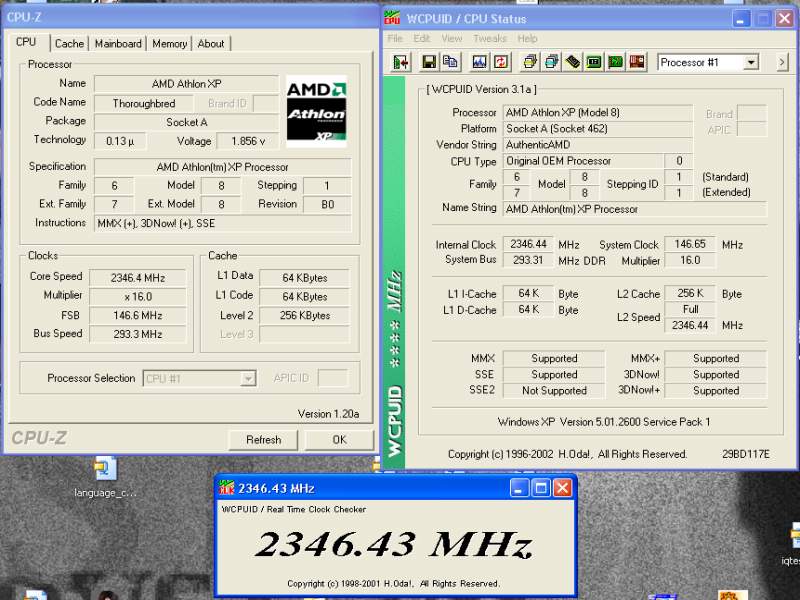Open the Help menu in WCPUID
Screen dimensions: 800x600
point(527,38)
